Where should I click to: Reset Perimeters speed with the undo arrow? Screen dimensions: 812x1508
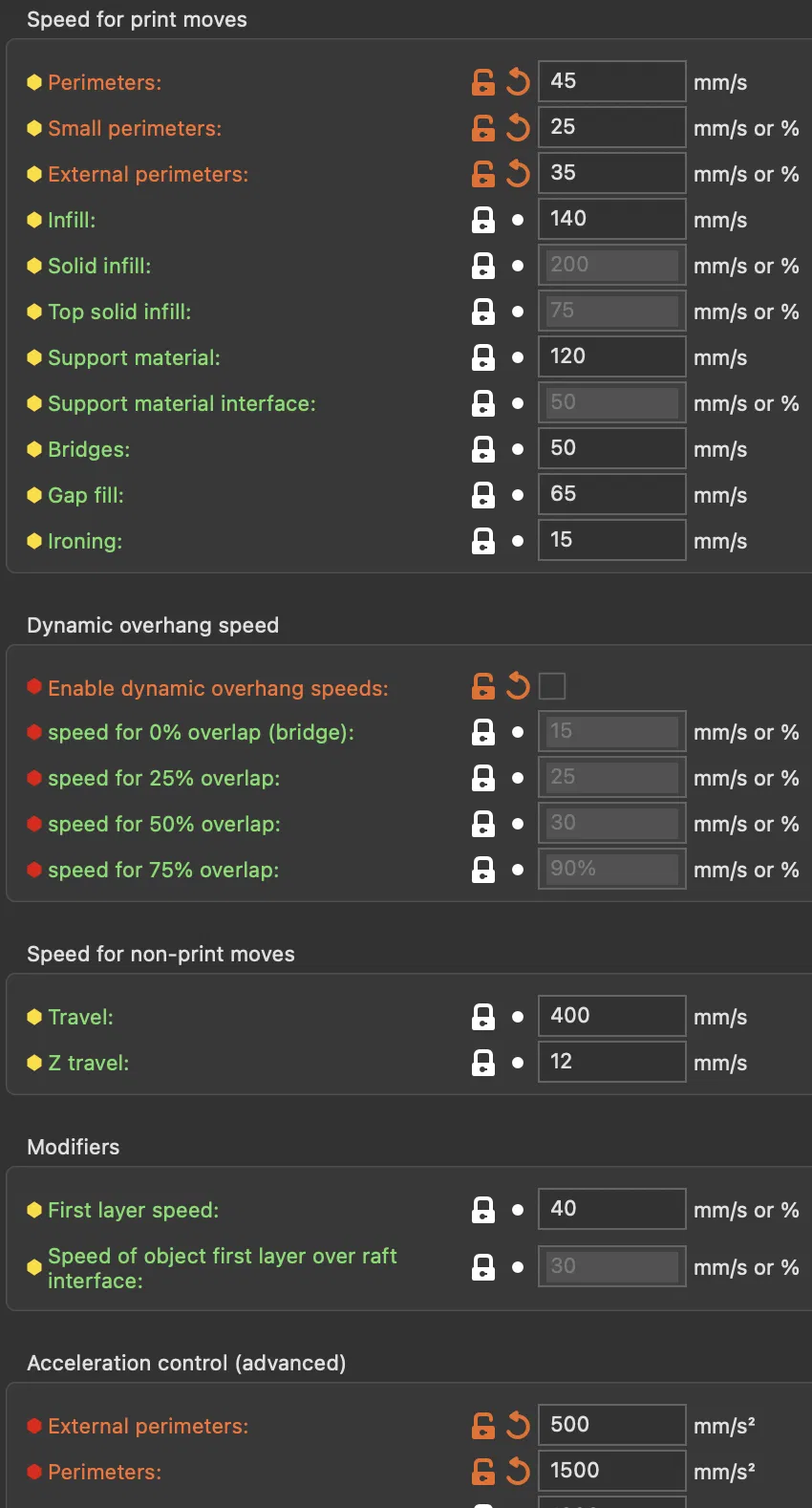coord(518,82)
